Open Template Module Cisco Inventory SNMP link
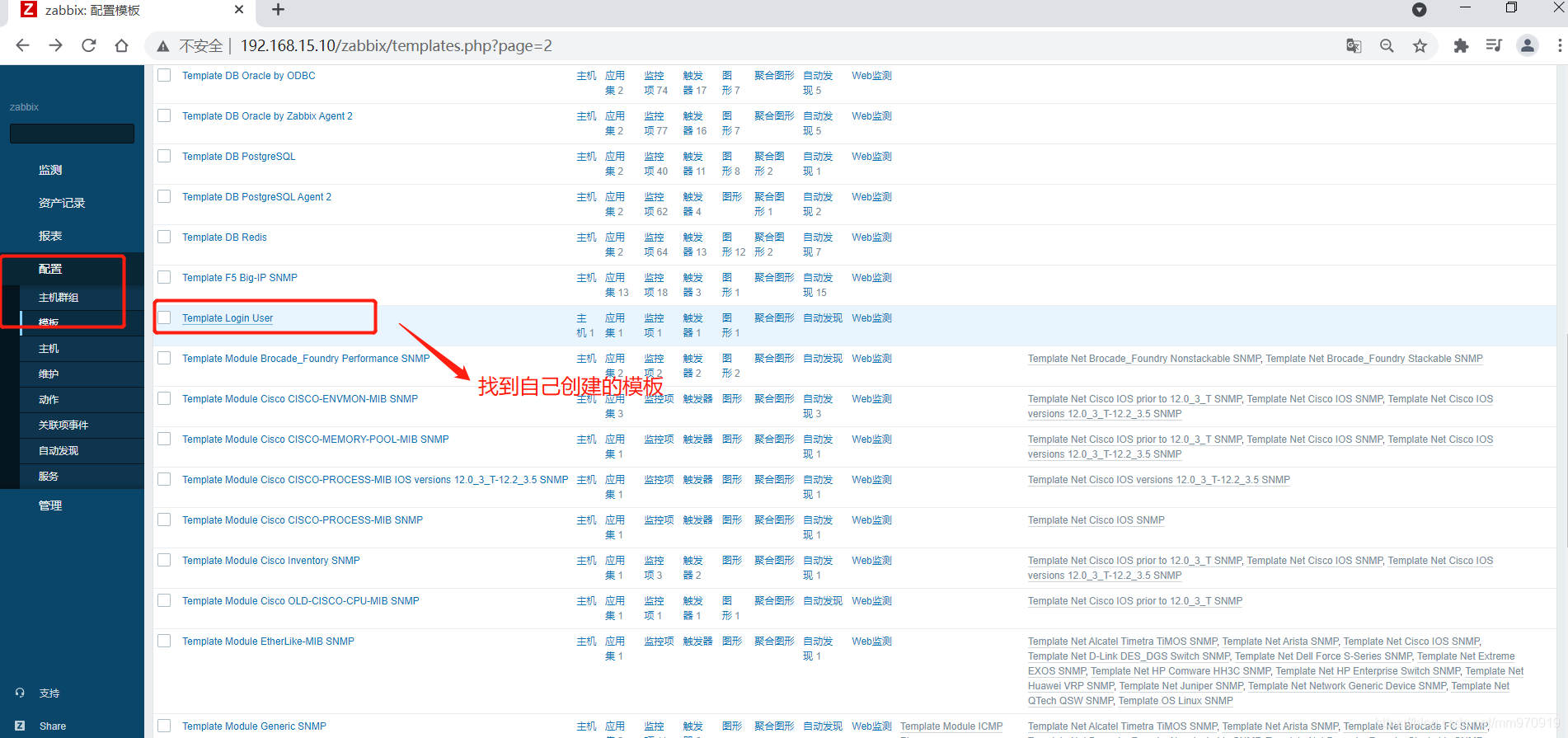Viewport: 1568px width, 738px height. click(271, 561)
